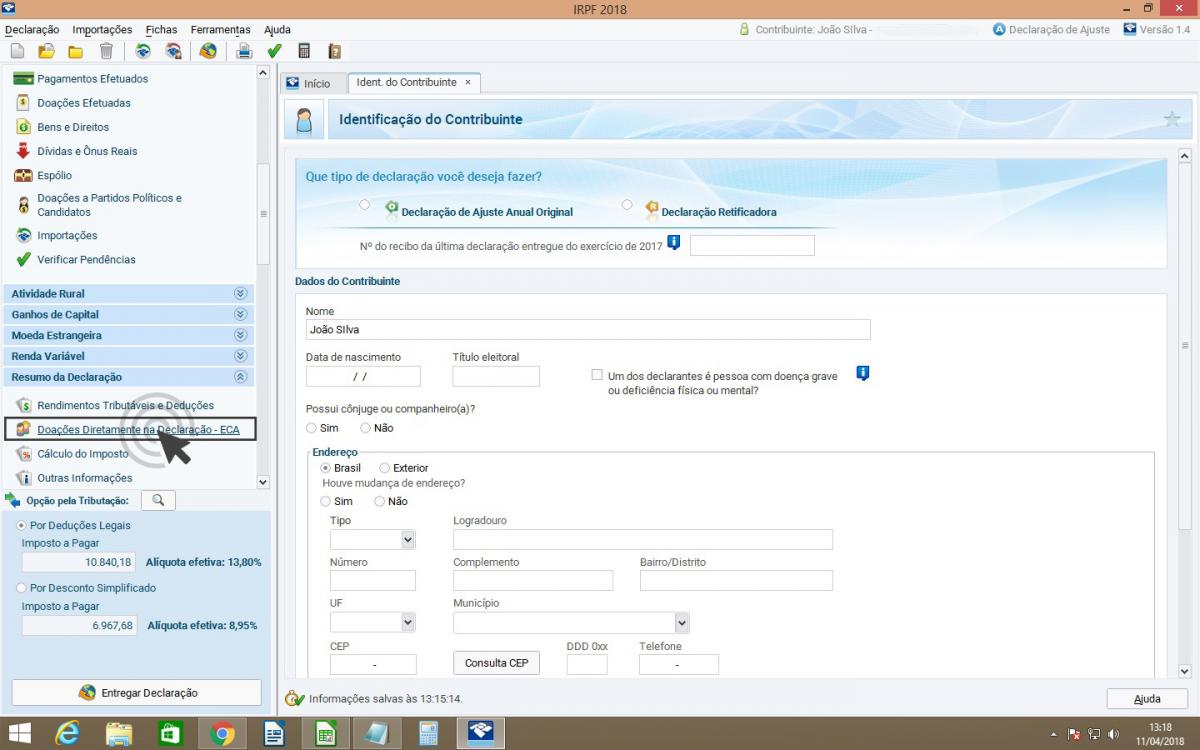Open Bens e Direitos from the sidebar
Screen dimensions: 1200x750
(x=73, y=127)
